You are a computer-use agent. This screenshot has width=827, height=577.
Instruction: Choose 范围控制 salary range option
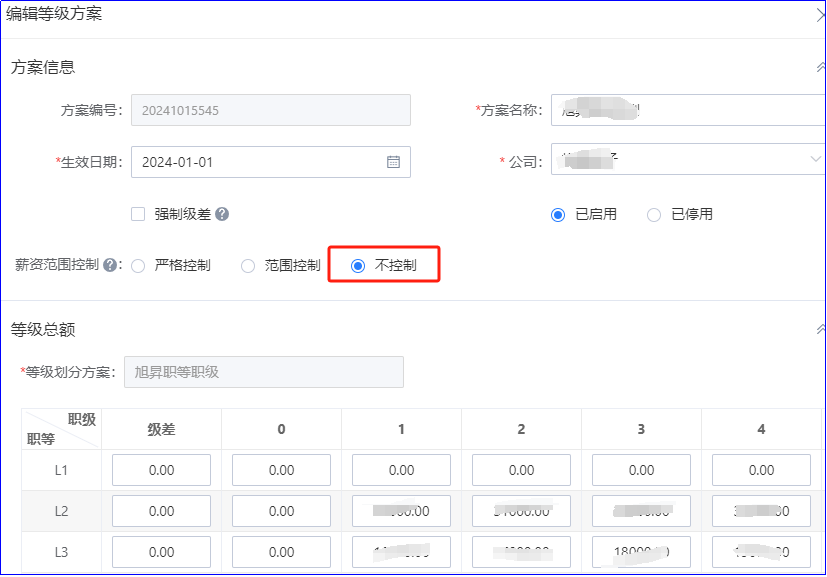(248, 266)
